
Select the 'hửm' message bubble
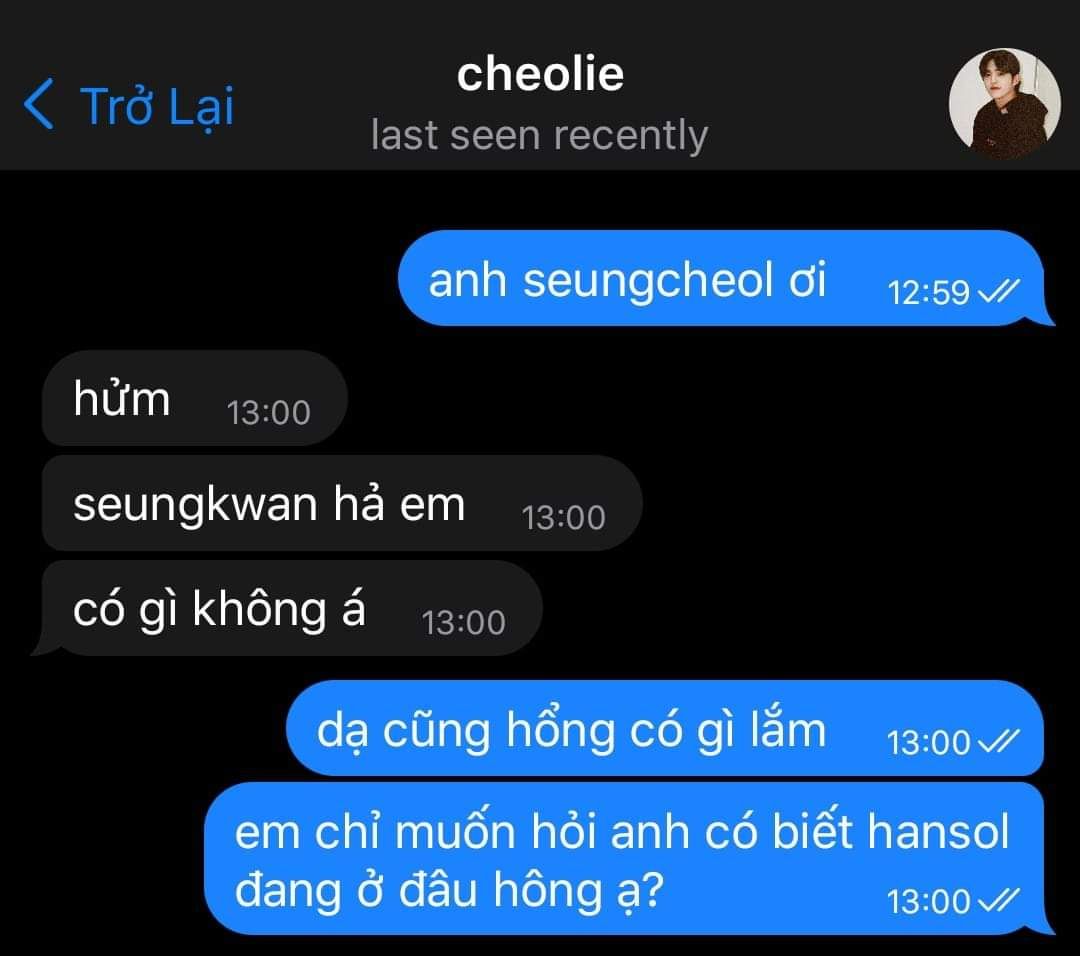(195, 398)
